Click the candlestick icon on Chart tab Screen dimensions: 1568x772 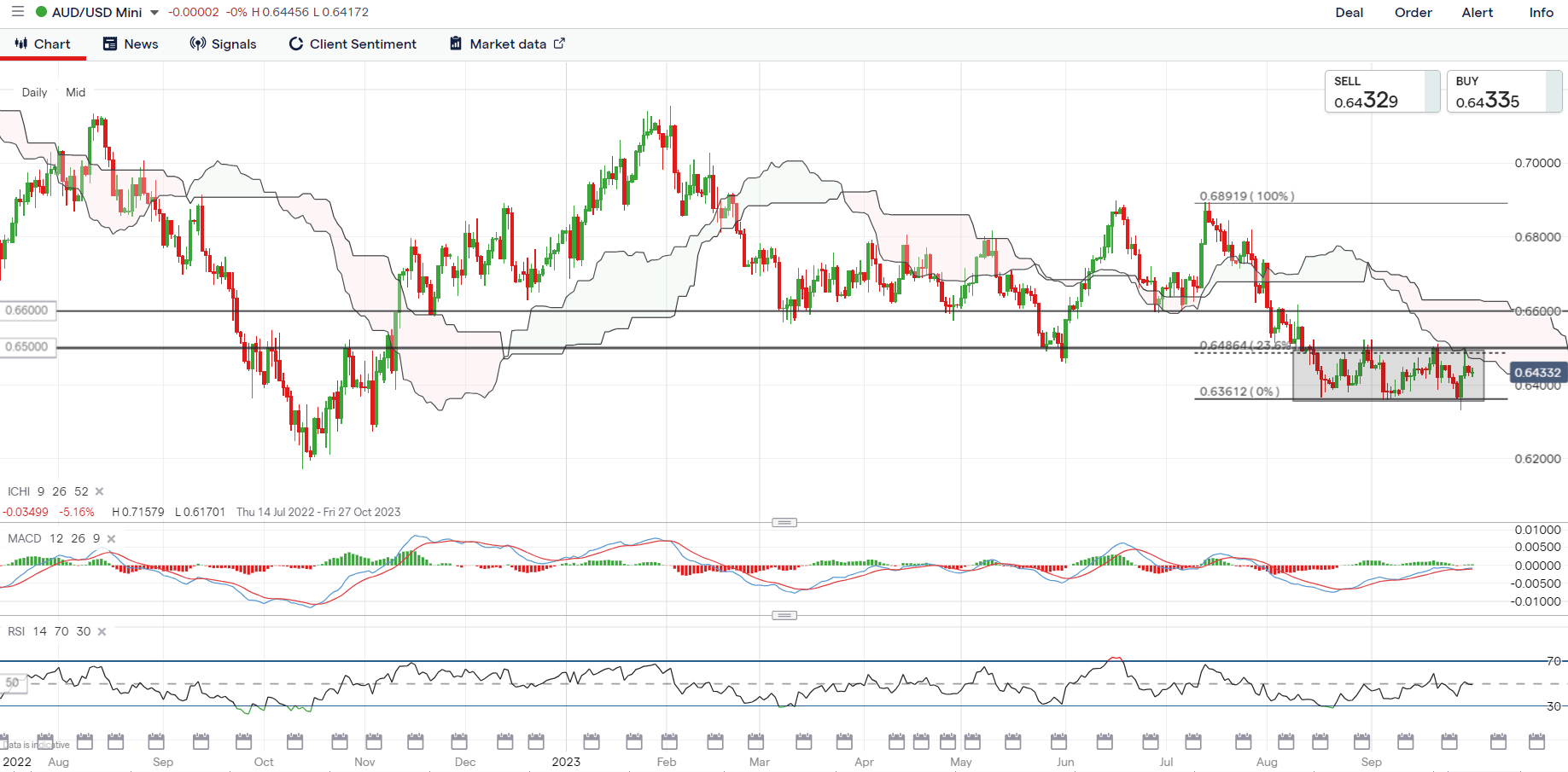tap(21, 44)
